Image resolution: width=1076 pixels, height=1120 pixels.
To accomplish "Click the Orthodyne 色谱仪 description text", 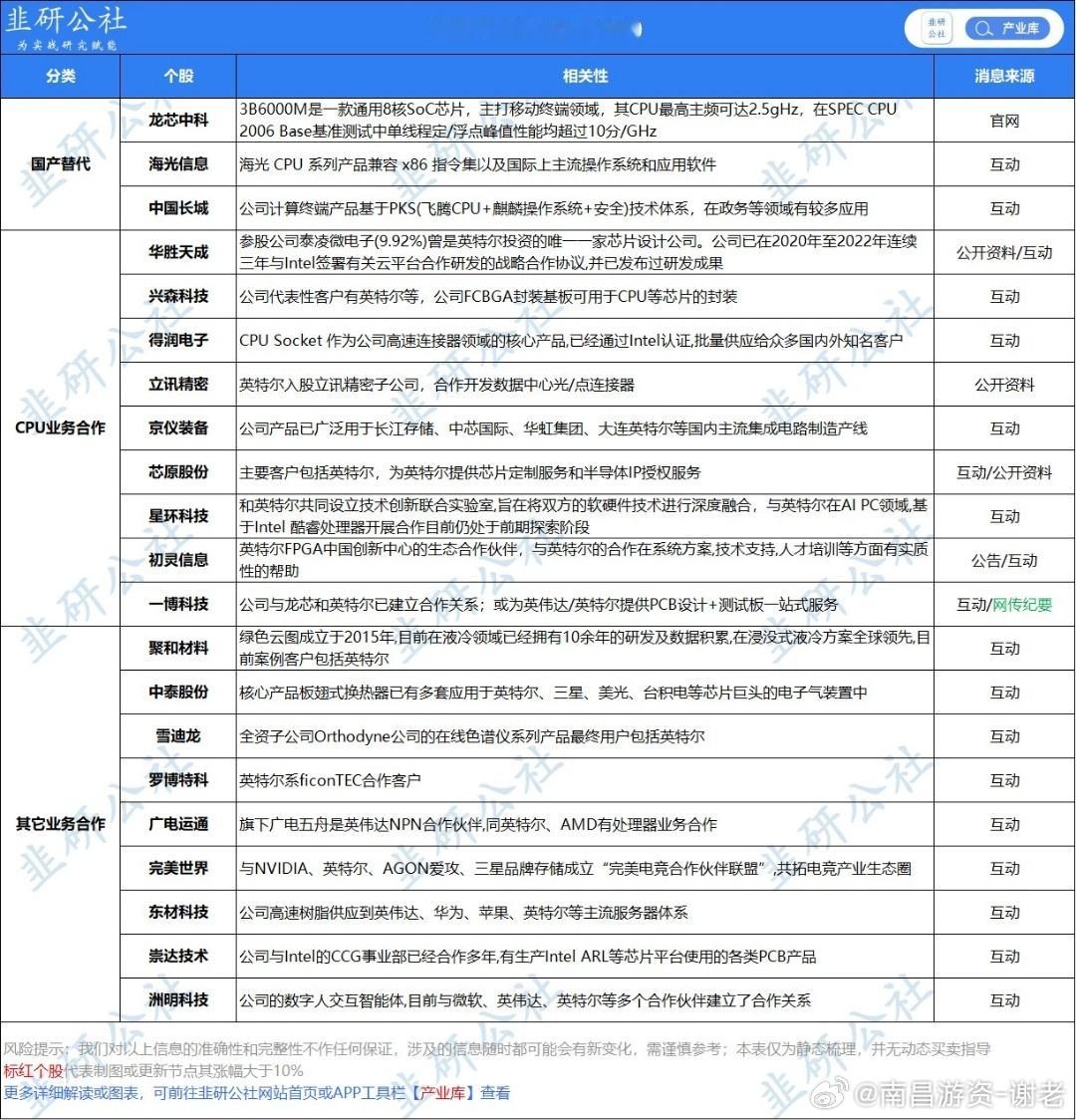I will coord(472,736).
